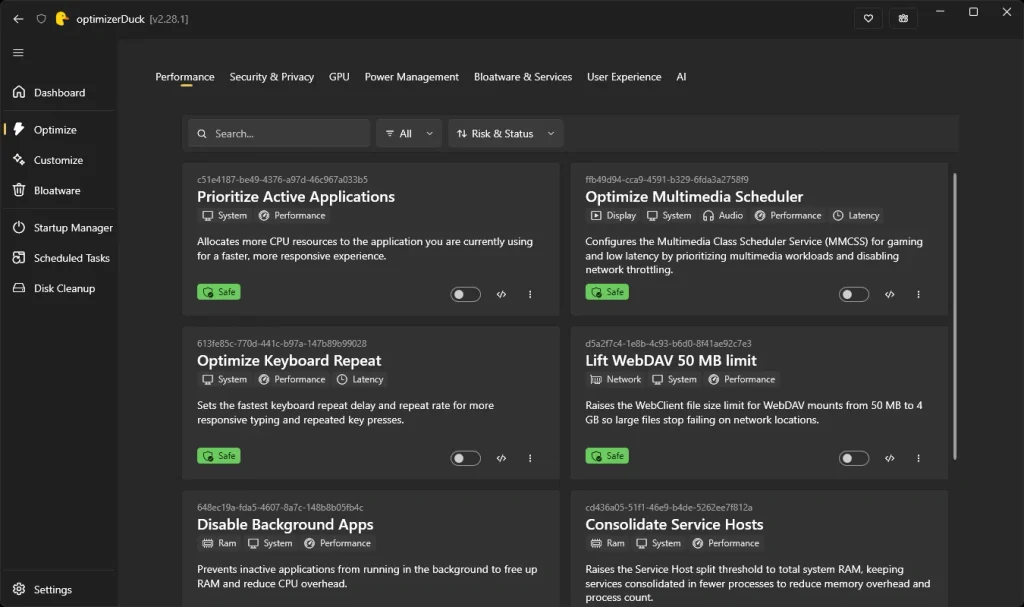Open the All filter dropdown
Viewport: 1024px width, 607px height.
(x=409, y=133)
